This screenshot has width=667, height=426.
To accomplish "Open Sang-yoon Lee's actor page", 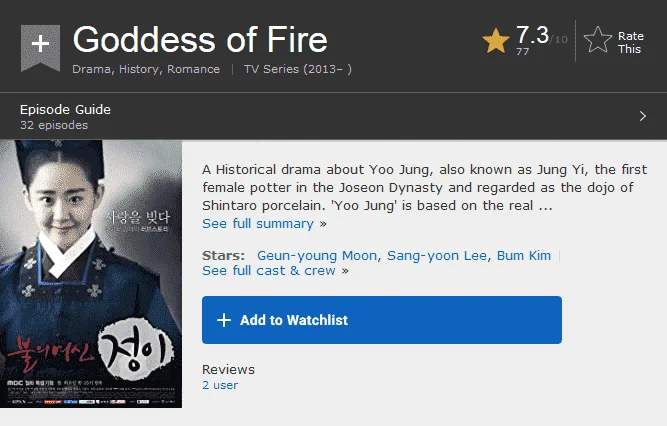I will click(x=437, y=255).
